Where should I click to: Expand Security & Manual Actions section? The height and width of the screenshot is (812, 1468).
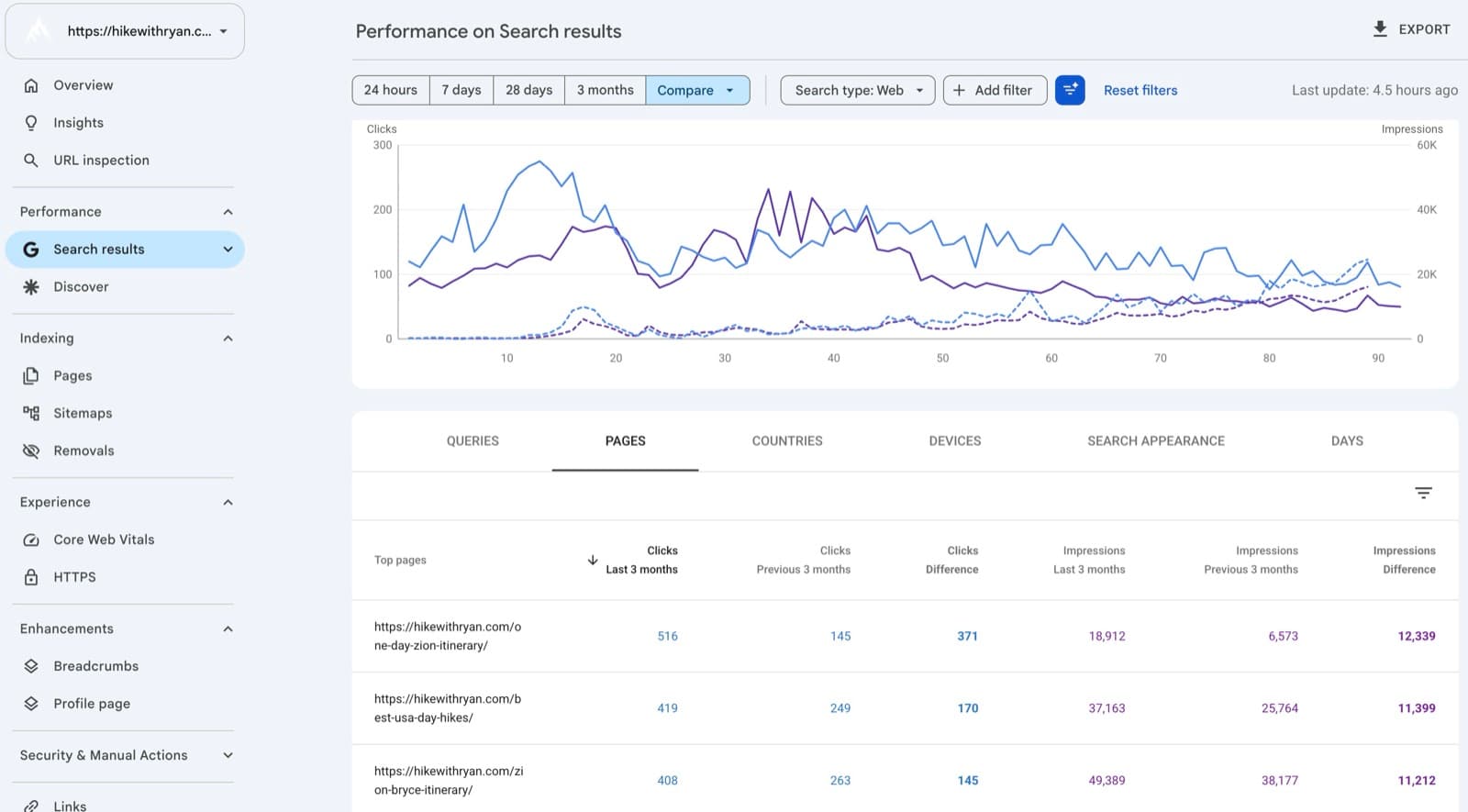(228, 756)
